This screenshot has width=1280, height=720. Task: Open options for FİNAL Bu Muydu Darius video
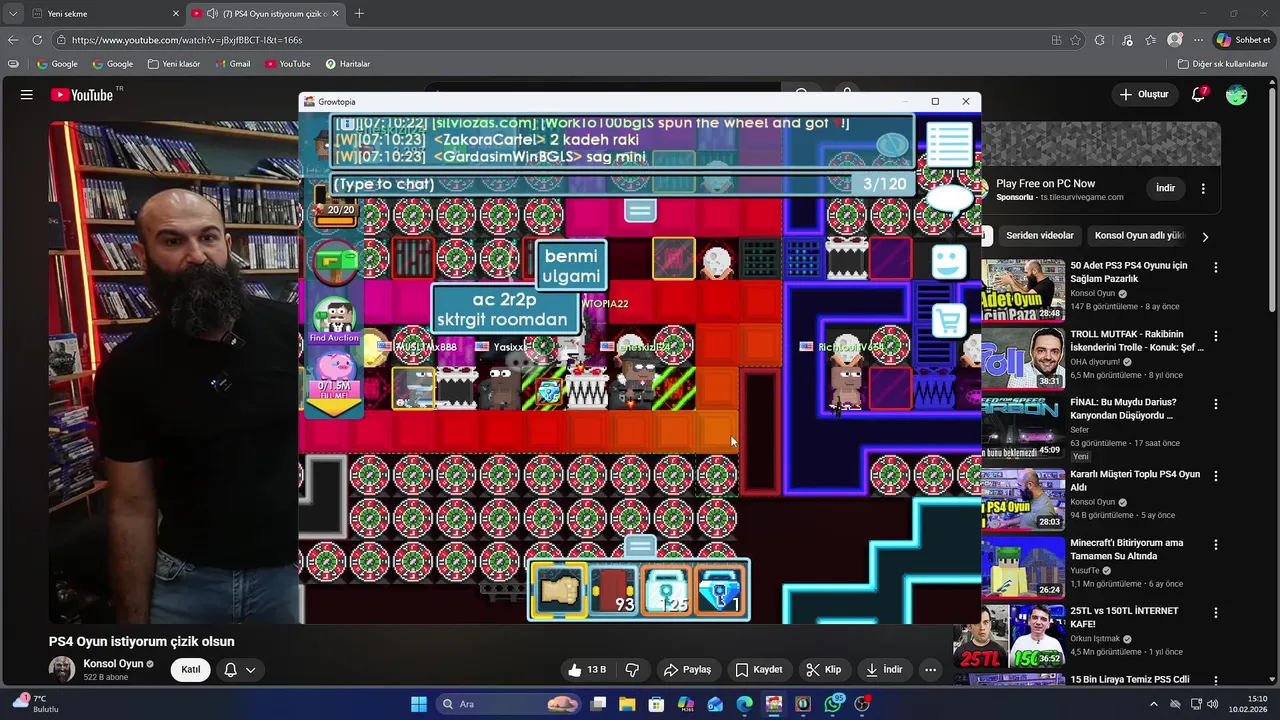(x=1215, y=404)
